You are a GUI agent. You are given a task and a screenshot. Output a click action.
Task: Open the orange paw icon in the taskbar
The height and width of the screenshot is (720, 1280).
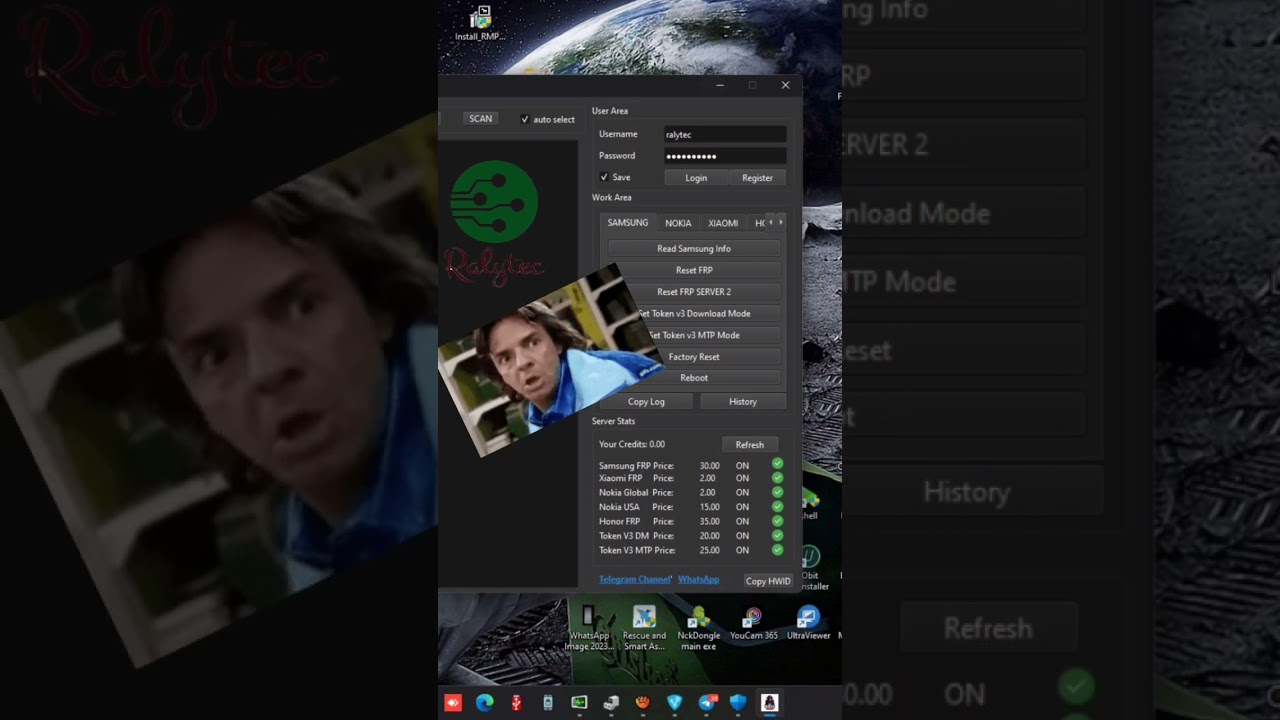click(x=643, y=703)
